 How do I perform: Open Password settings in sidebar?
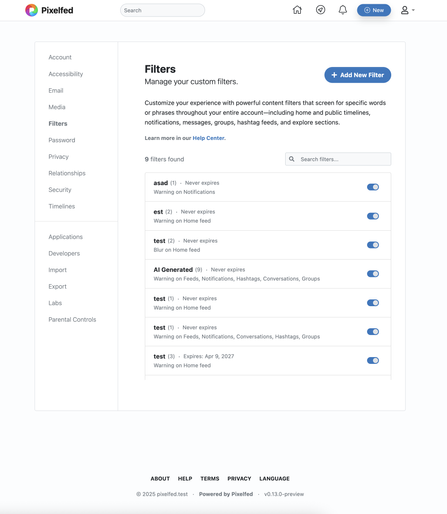click(x=62, y=140)
